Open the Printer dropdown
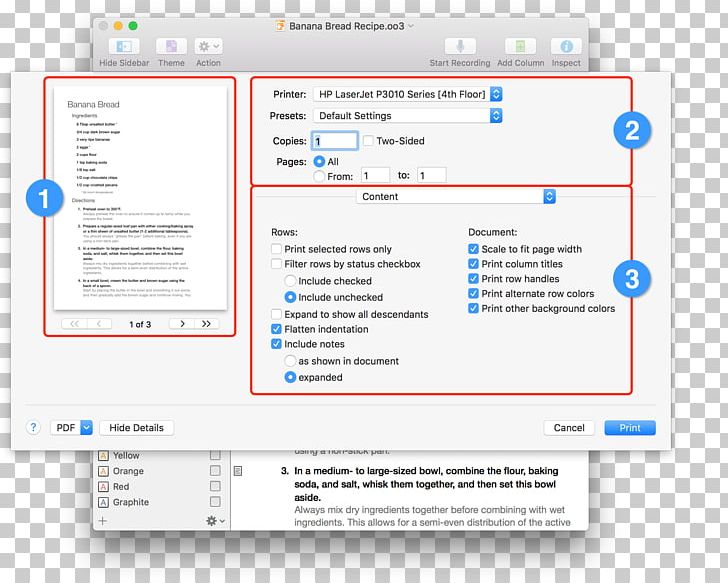Viewport: 728px width, 583px height. [406, 94]
